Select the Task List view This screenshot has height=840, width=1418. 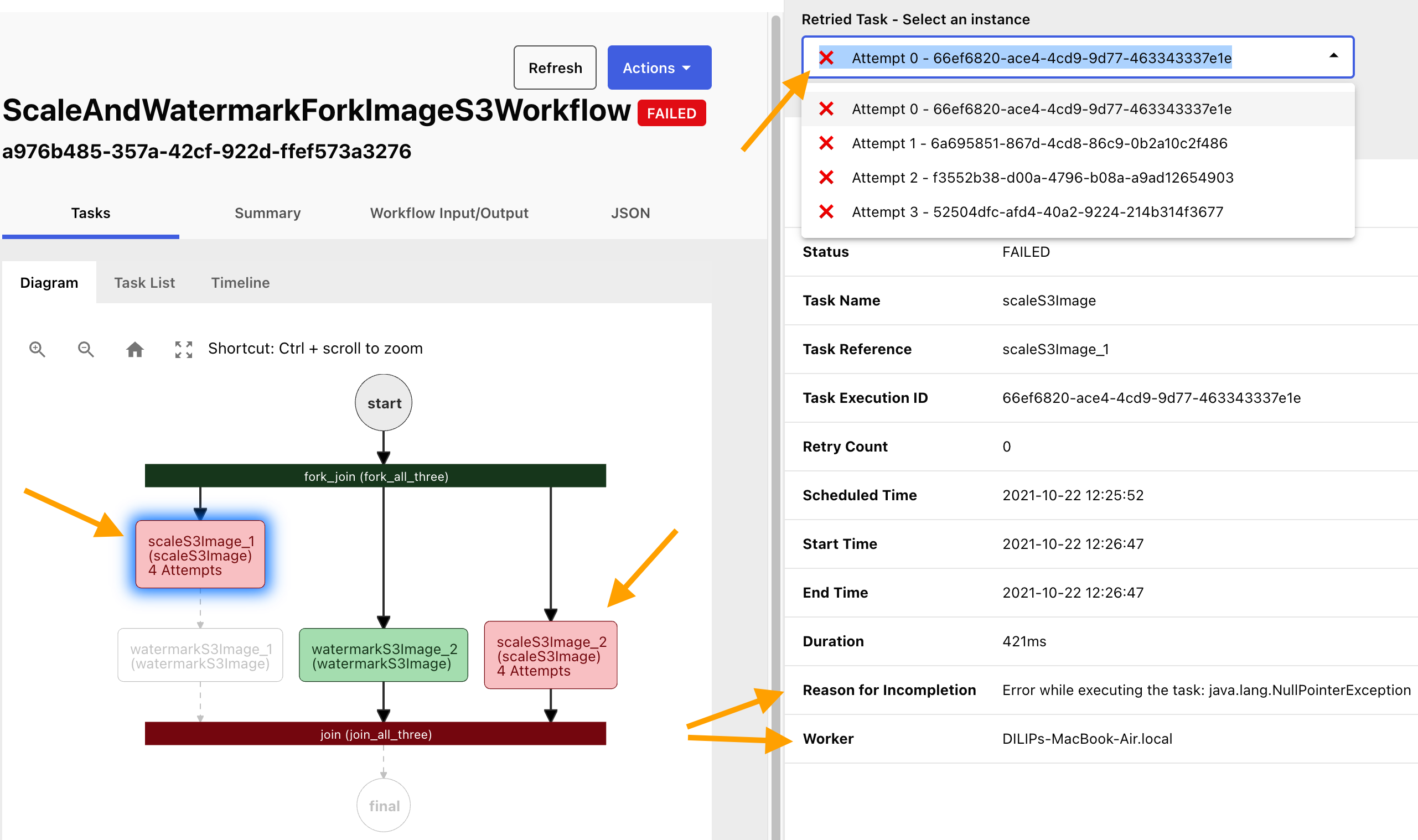pyautogui.click(x=143, y=282)
